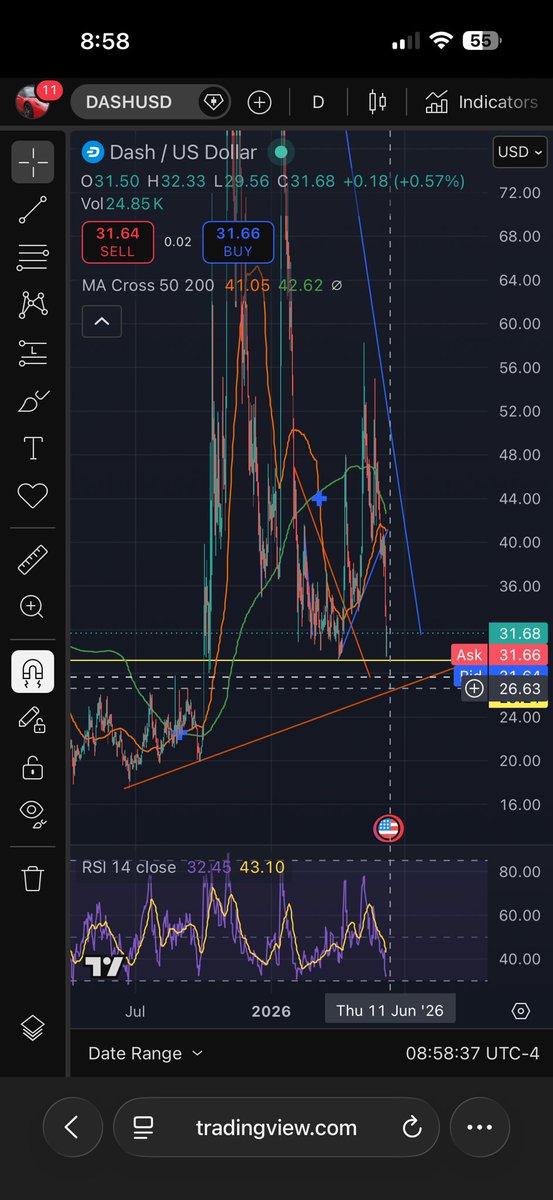Change the D chart interval
The width and height of the screenshot is (553, 1200).
[318, 102]
